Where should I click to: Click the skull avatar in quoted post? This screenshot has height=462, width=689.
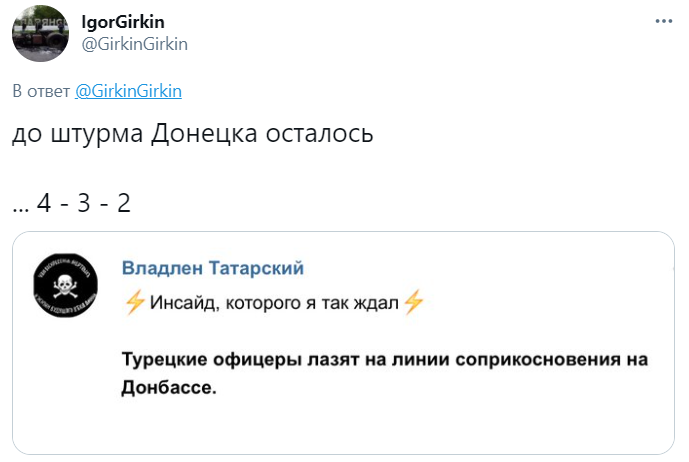(x=67, y=286)
